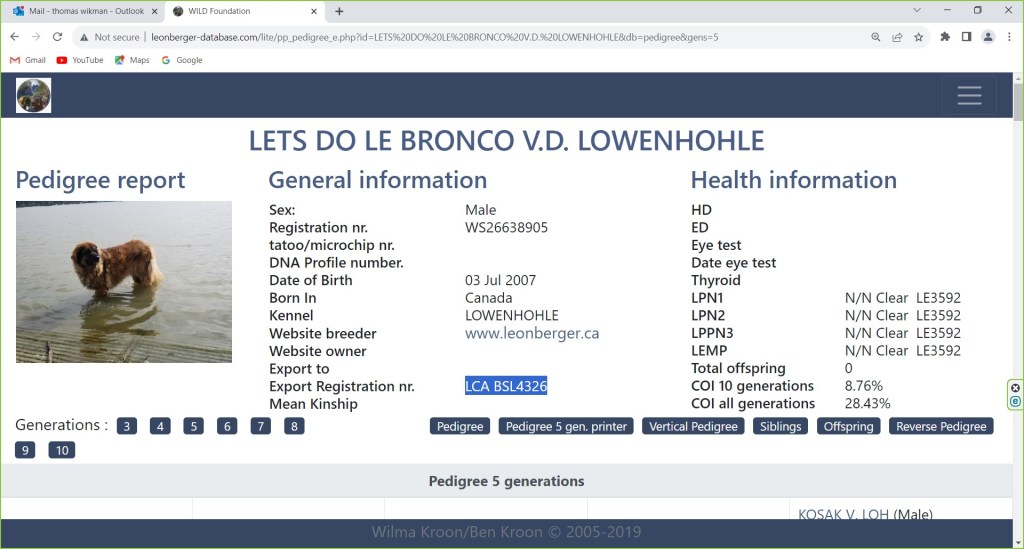Toggle the browser side panel
Viewport: 1024px width, 549px height.
tap(967, 37)
